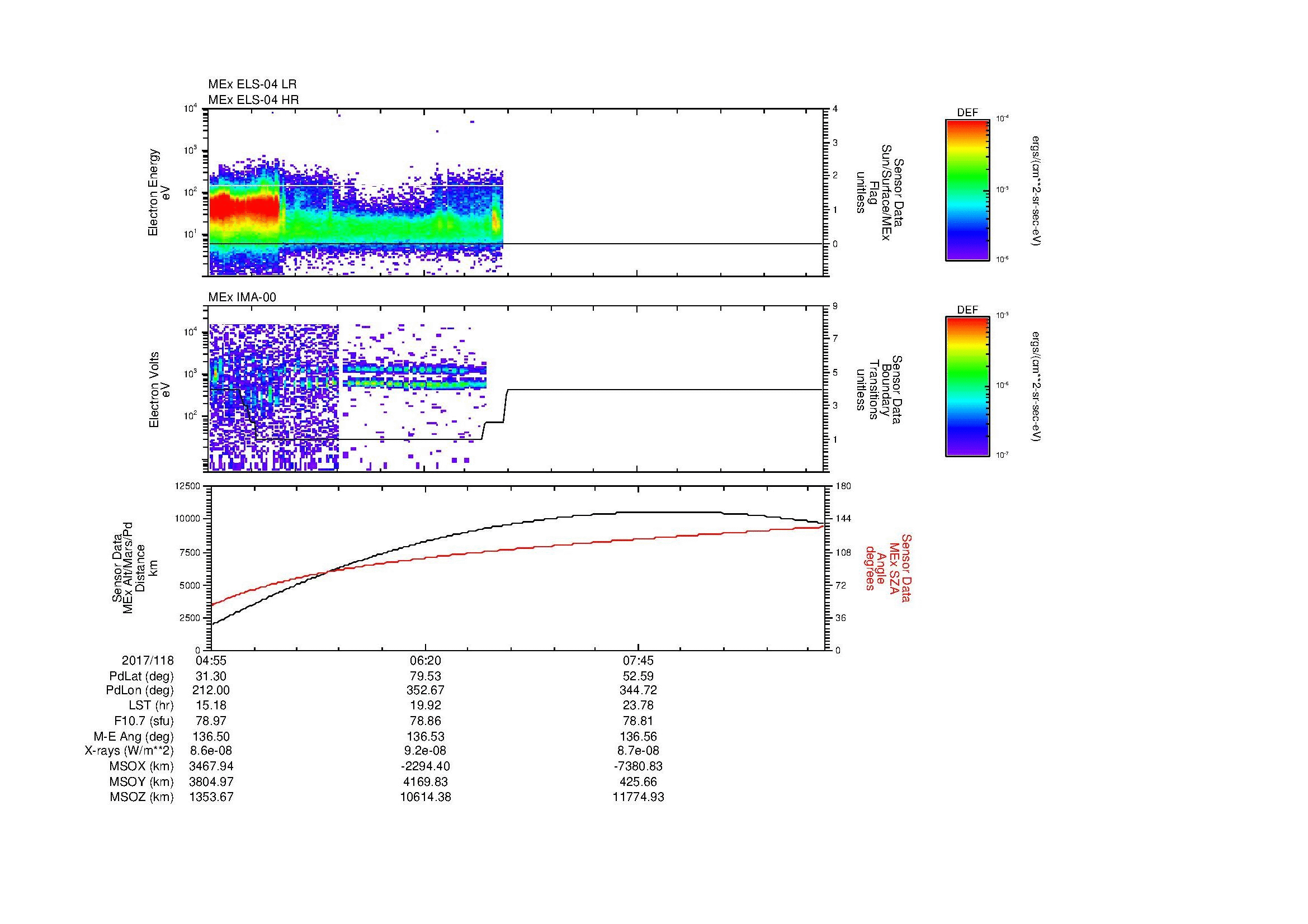Click the 'MEx ELS-04 HR' plot title
The image size is (1308, 924).
[253, 99]
